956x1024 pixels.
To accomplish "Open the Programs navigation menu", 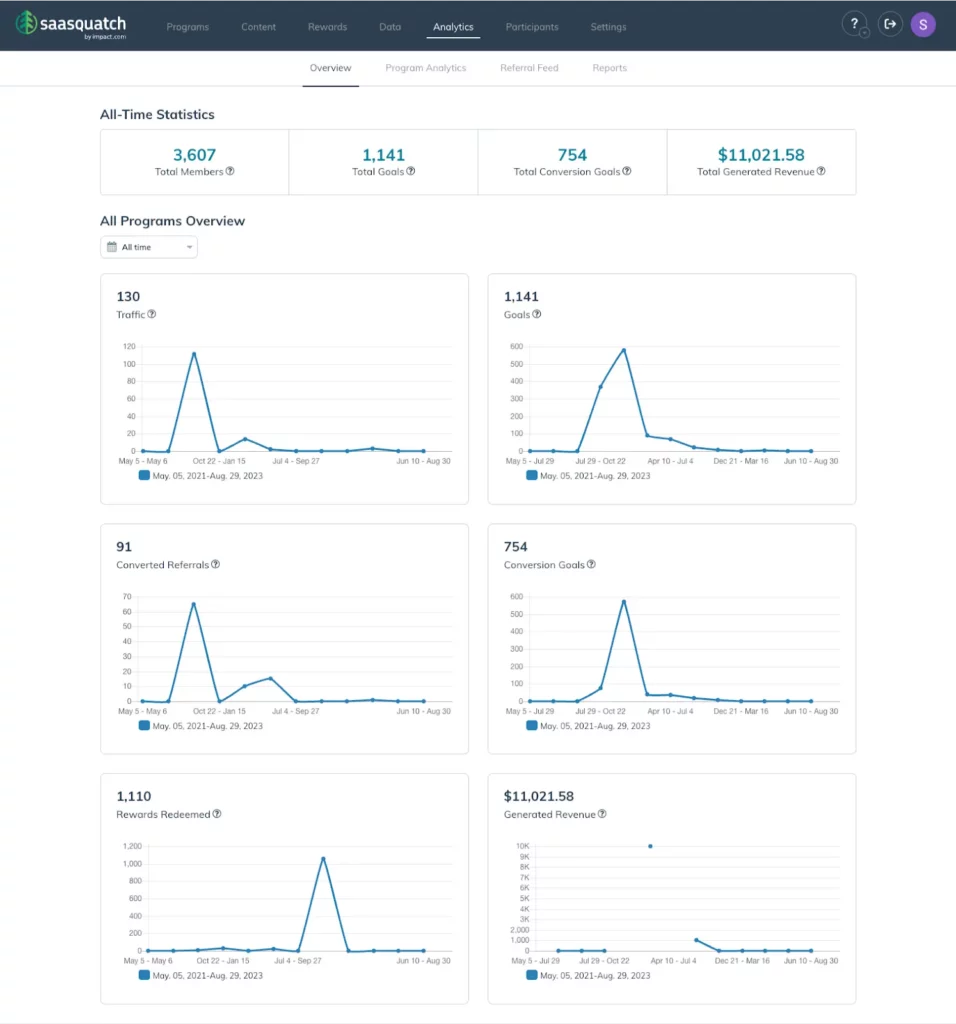I will pos(187,27).
